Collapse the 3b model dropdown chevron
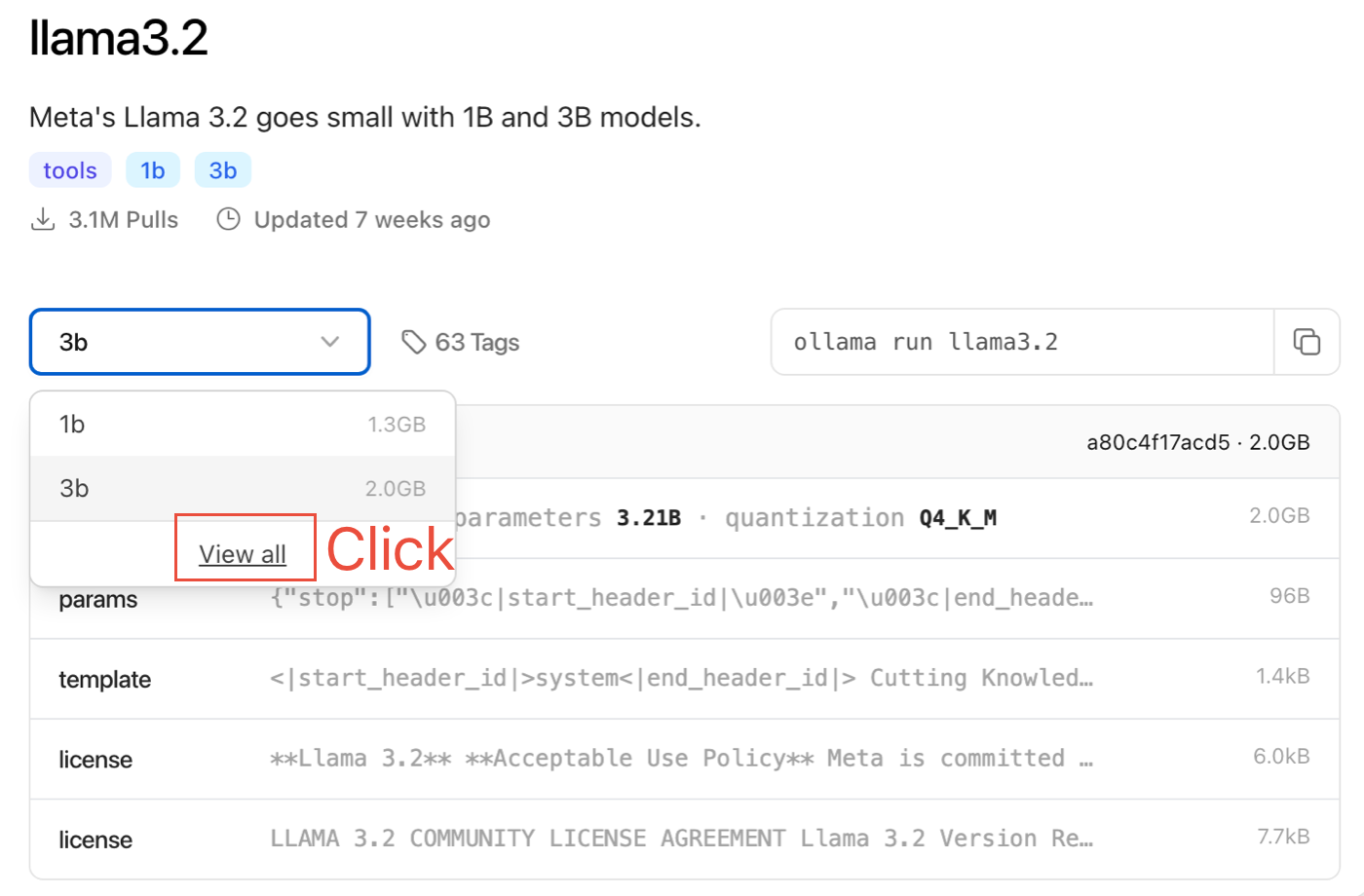 (330, 342)
